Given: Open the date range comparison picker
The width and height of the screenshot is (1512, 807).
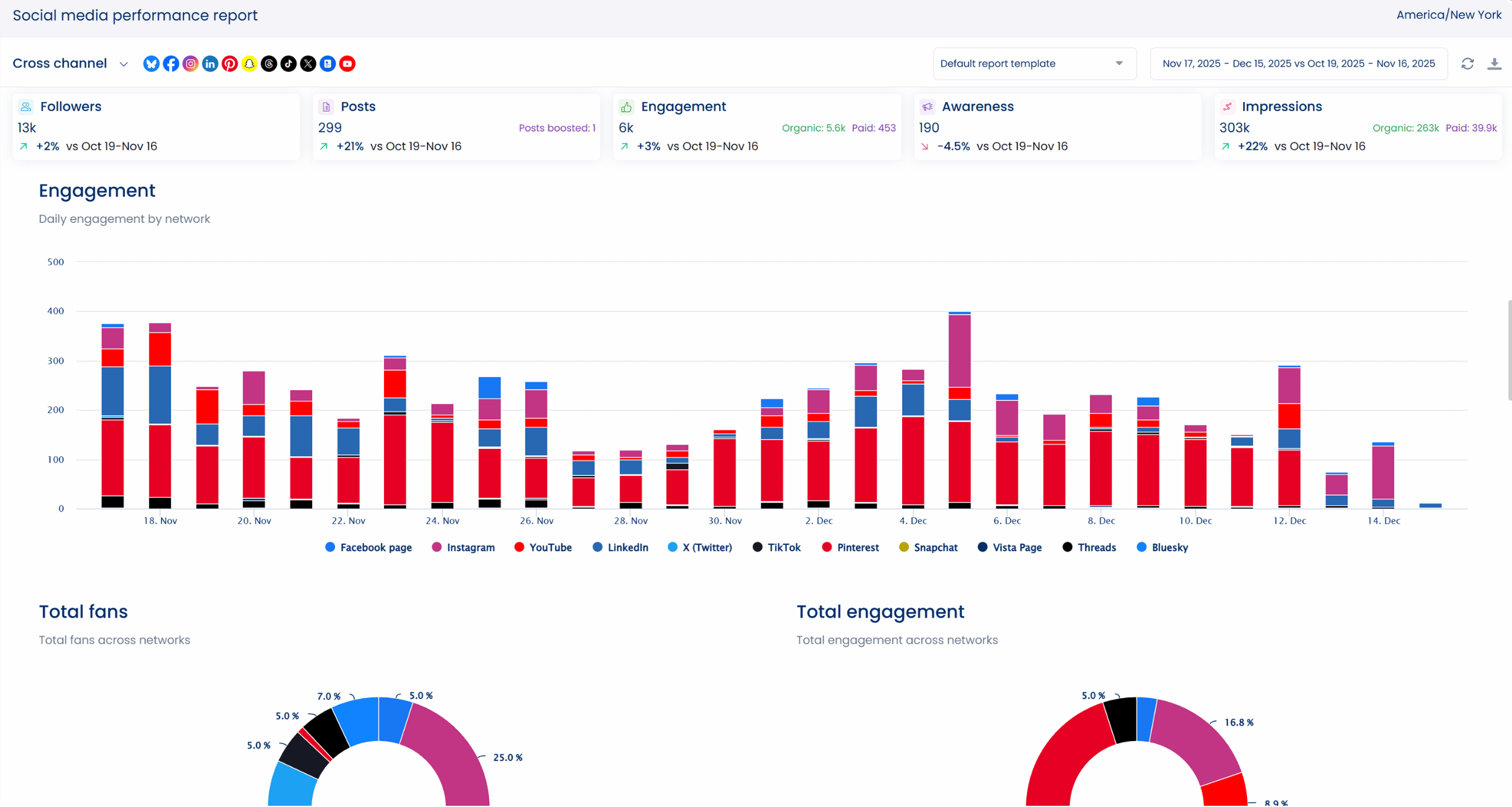Looking at the screenshot, I should (x=1298, y=63).
